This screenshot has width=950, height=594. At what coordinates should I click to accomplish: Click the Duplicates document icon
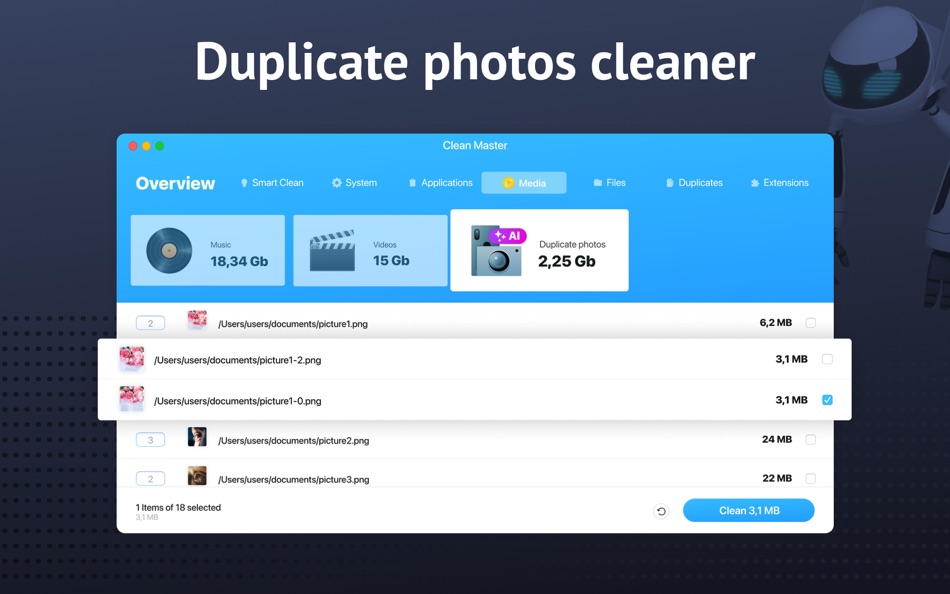[x=669, y=182]
